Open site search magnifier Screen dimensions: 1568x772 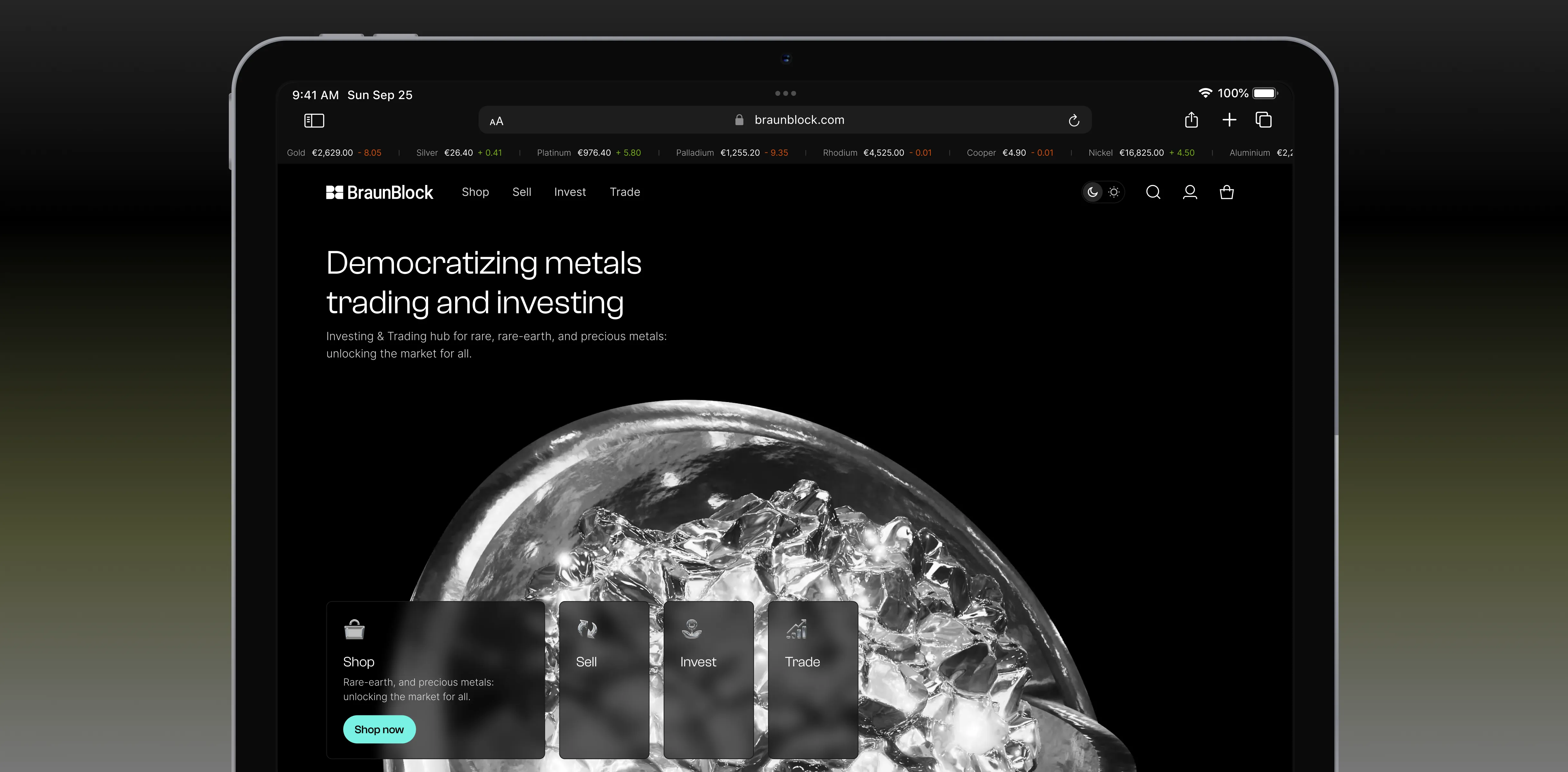[1153, 192]
